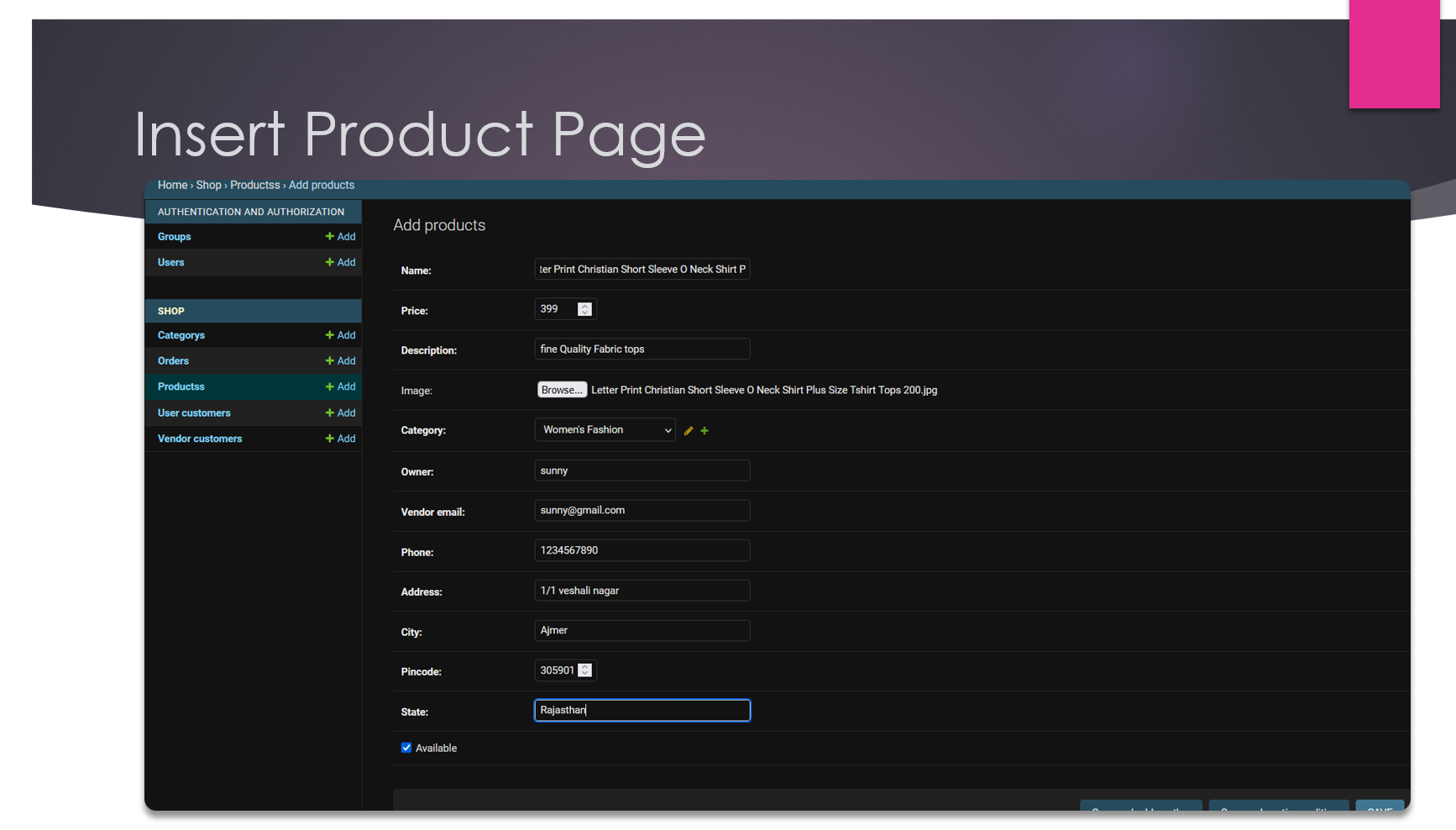Viewport: 1456px width, 830px height.
Task: Select Productss in the Shop sidebar
Action: coord(181,386)
